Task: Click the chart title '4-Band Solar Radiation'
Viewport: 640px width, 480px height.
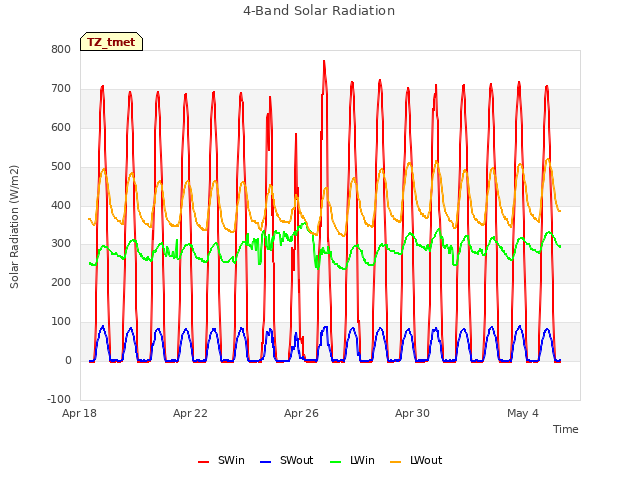Action: (x=319, y=11)
